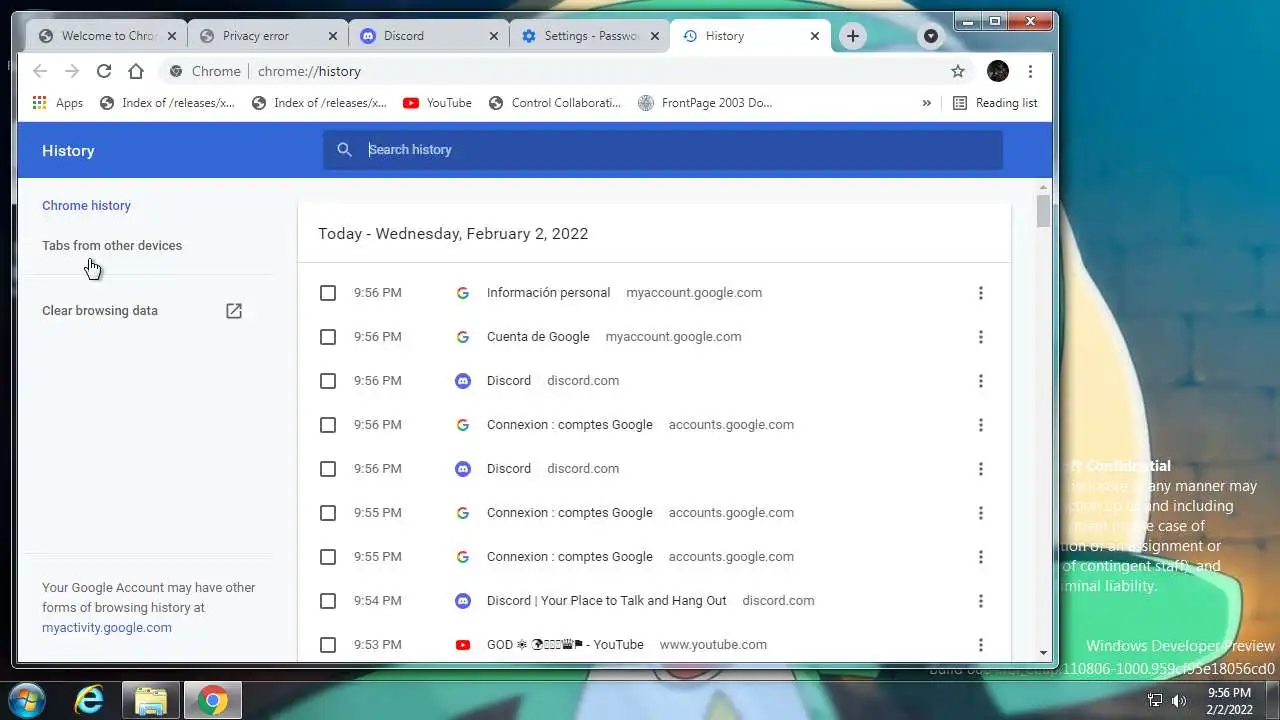
Task: Open myactivity.google.com link
Action: (107, 628)
